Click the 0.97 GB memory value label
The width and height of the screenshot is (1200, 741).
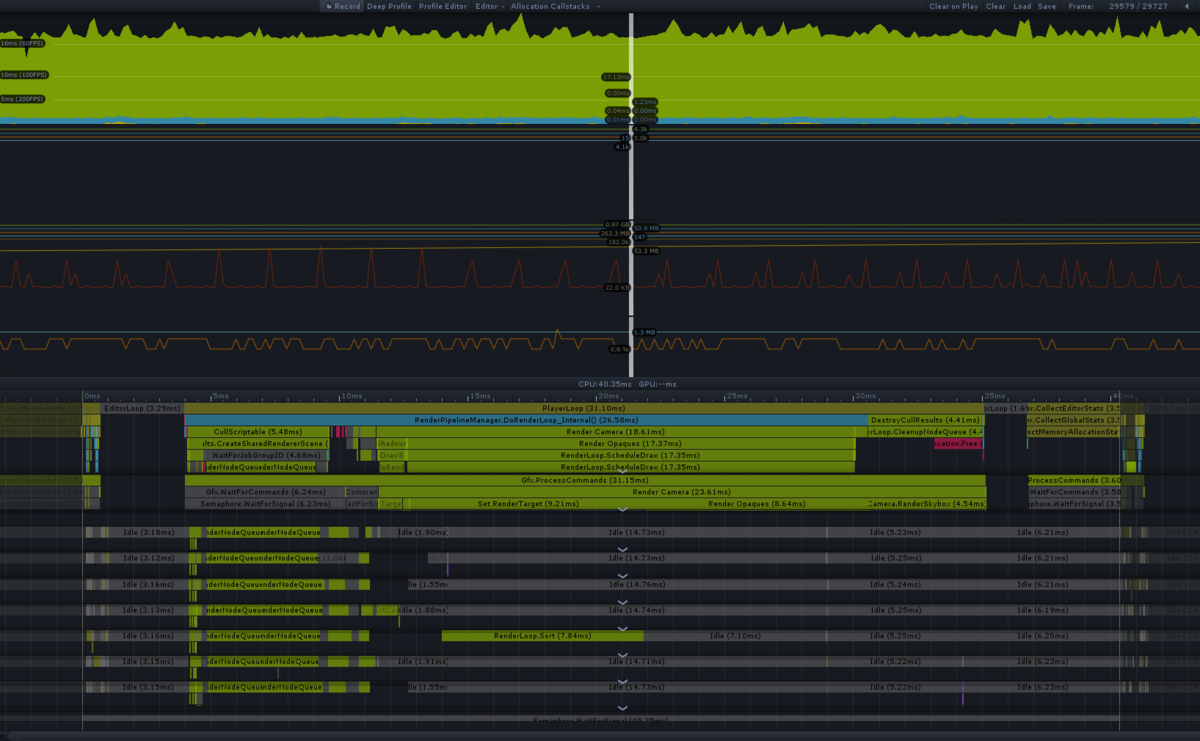(x=617, y=225)
